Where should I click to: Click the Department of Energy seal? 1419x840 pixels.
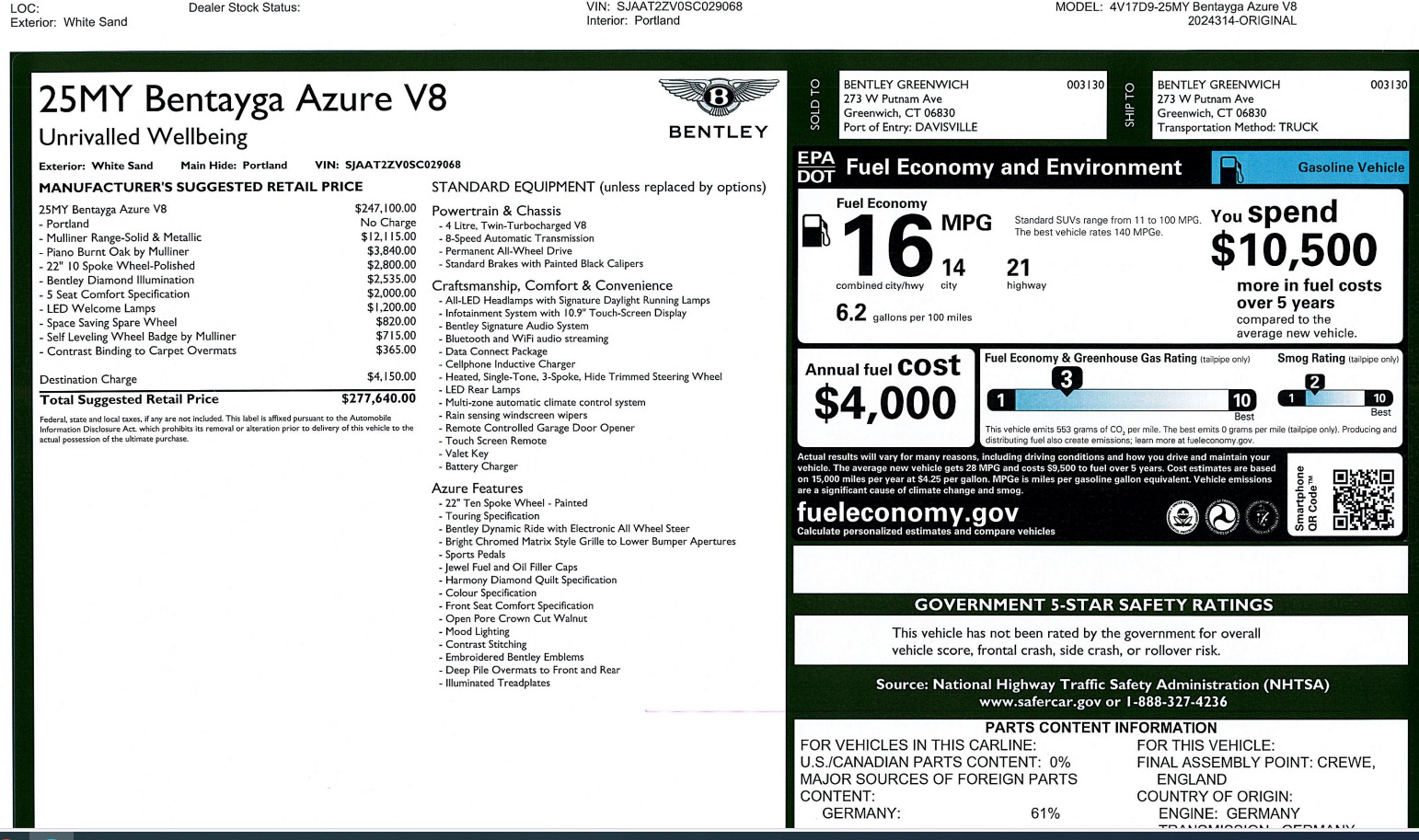pyautogui.click(x=1263, y=518)
